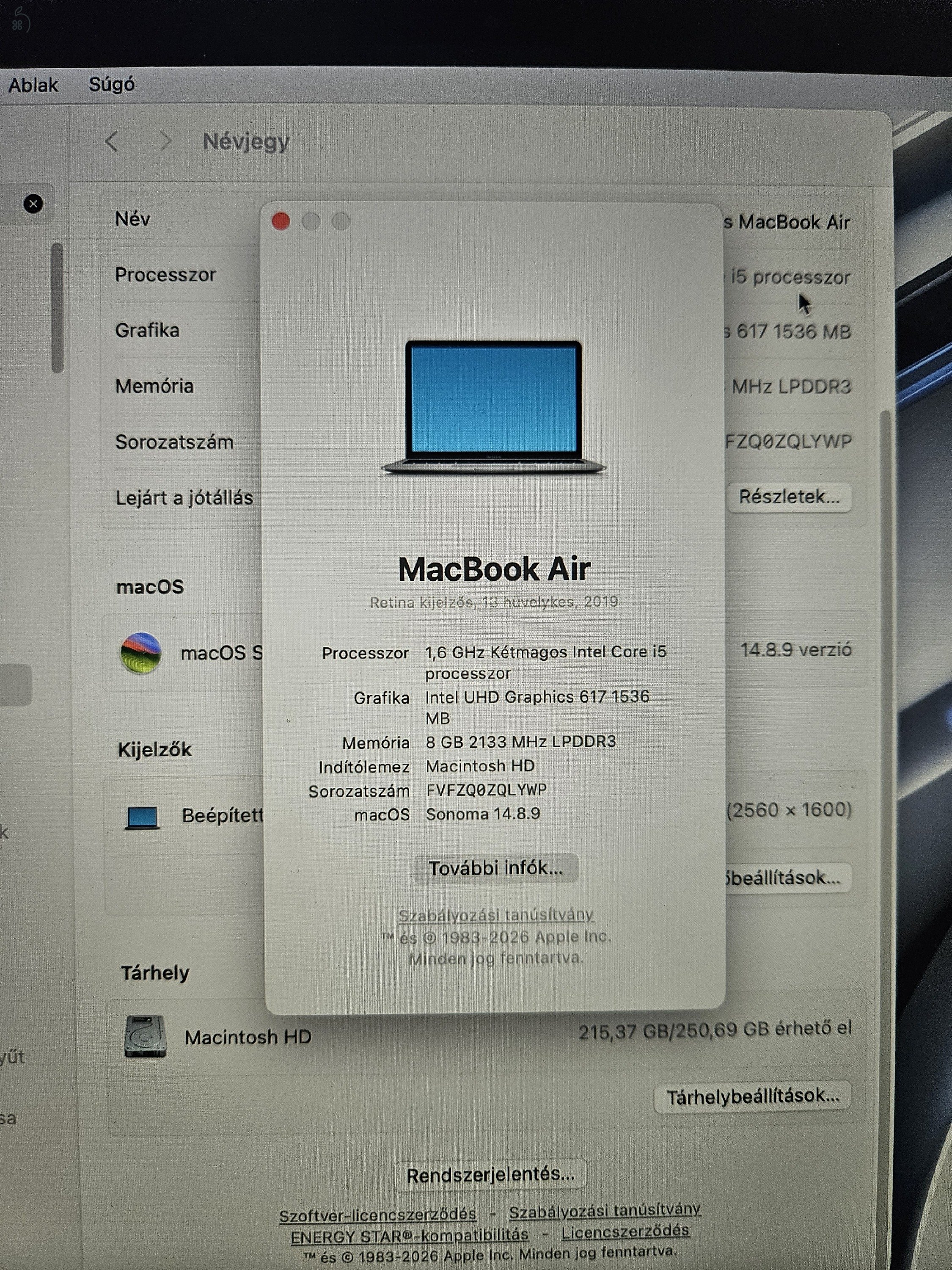The width and height of the screenshot is (952, 1270).
Task: Click the Macintosh HD disk icon
Action: tap(145, 1037)
